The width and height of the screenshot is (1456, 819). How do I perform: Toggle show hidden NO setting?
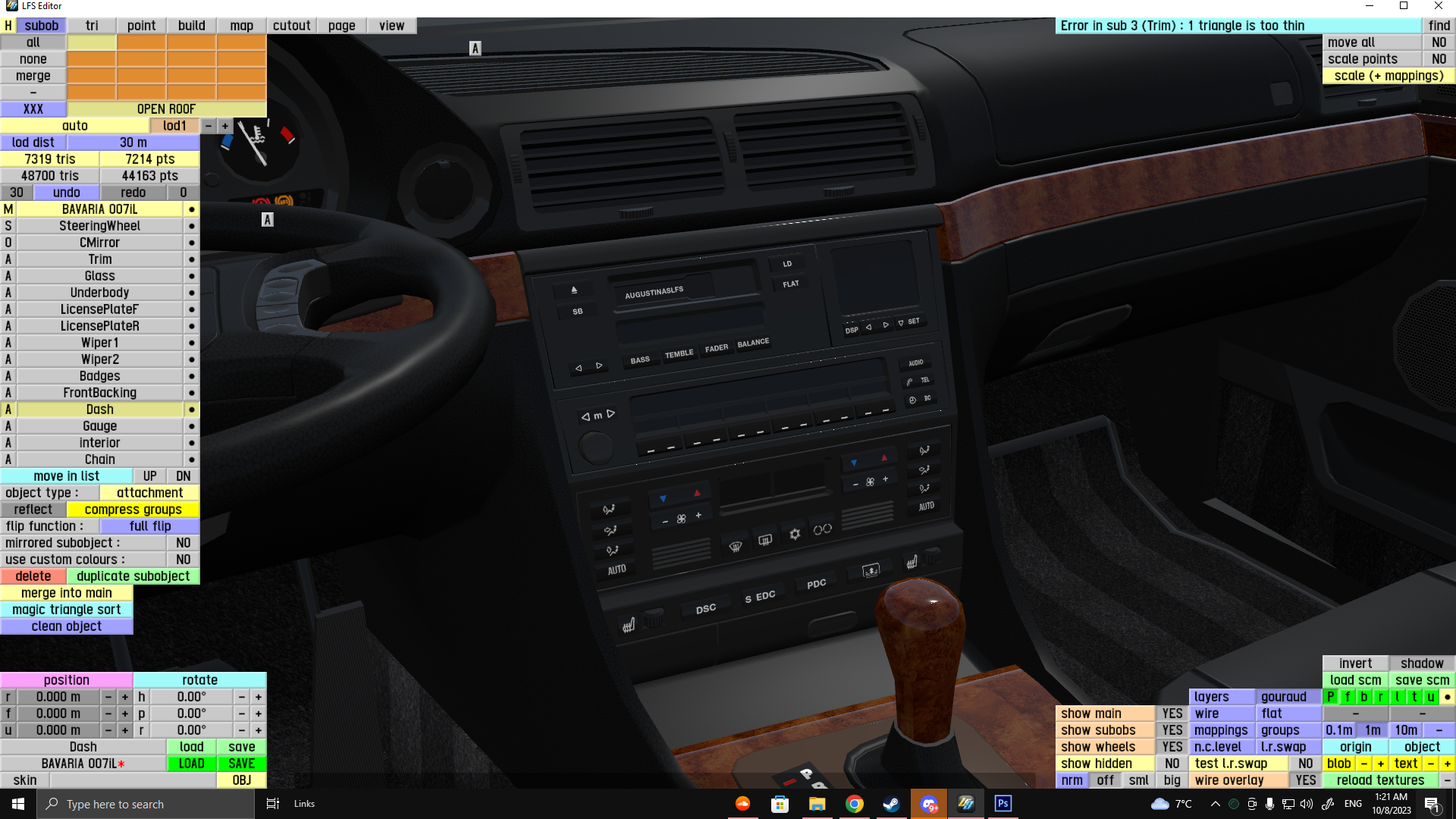[1172, 764]
